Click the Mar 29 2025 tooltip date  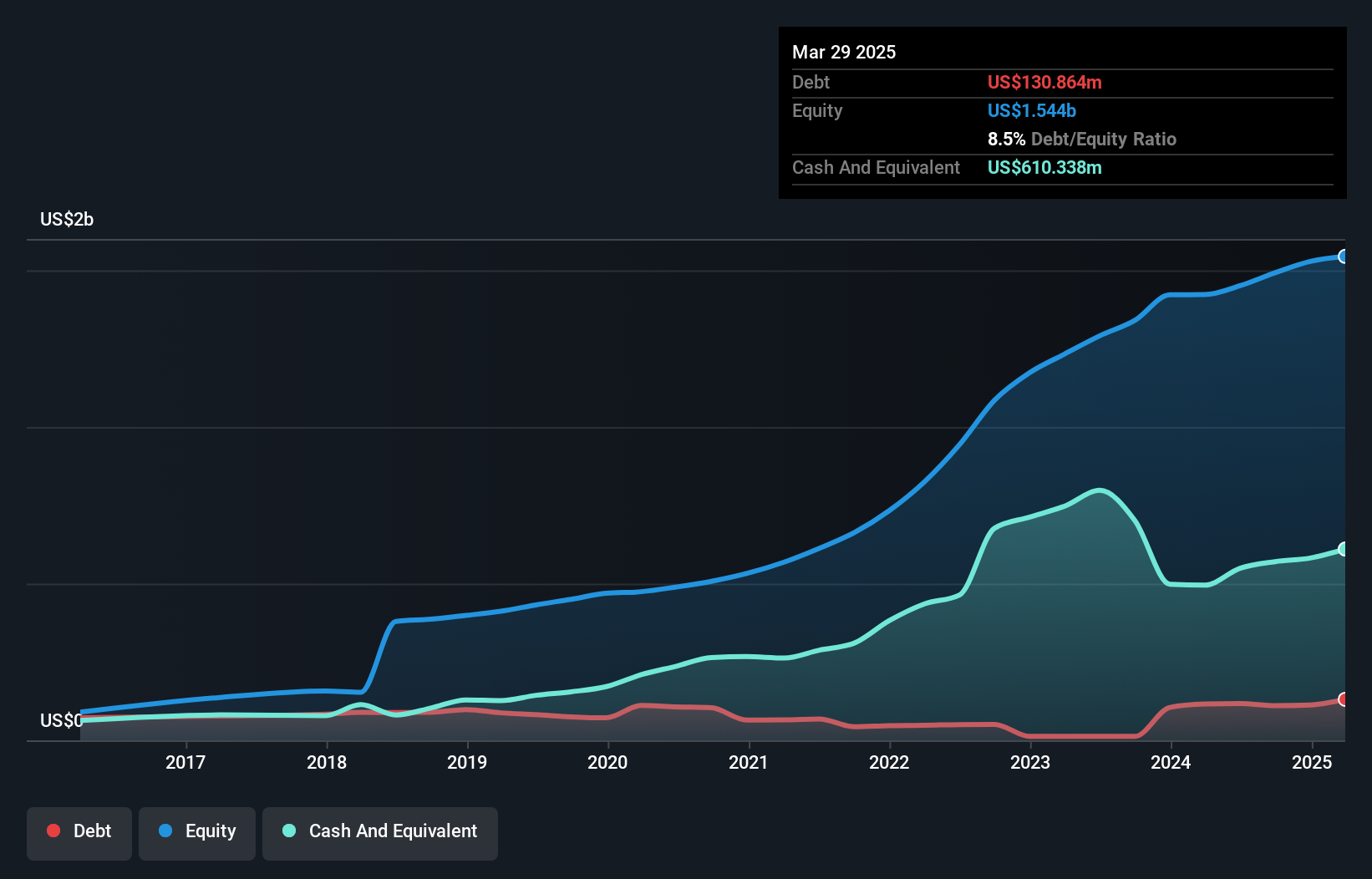(844, 52)
